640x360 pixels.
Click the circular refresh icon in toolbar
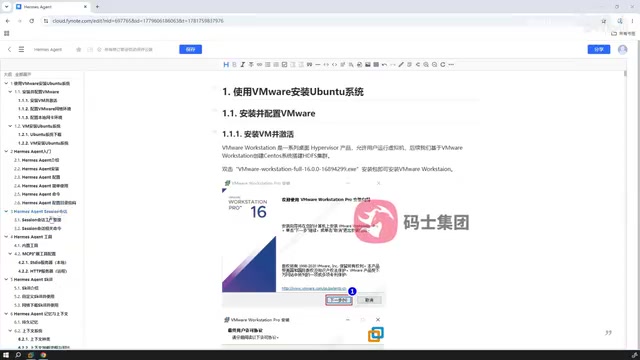click(x=443, y=64)
